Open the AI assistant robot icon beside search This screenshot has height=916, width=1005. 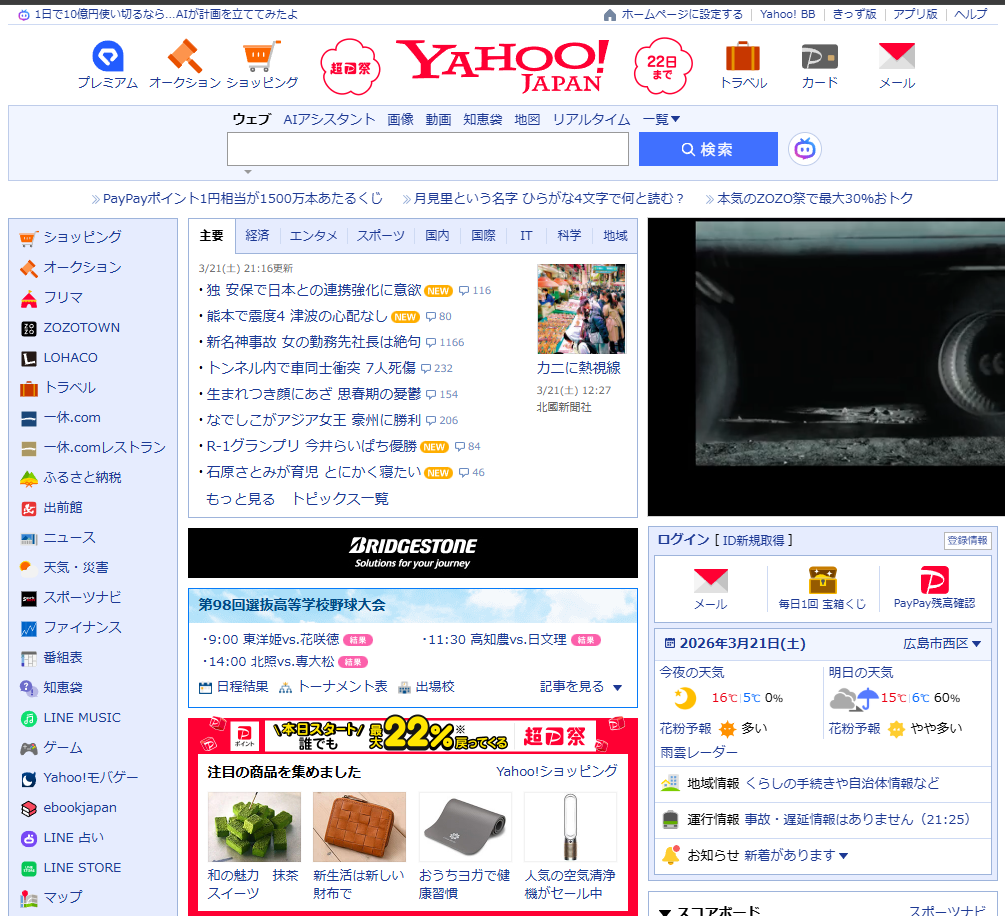coord(804,149)
